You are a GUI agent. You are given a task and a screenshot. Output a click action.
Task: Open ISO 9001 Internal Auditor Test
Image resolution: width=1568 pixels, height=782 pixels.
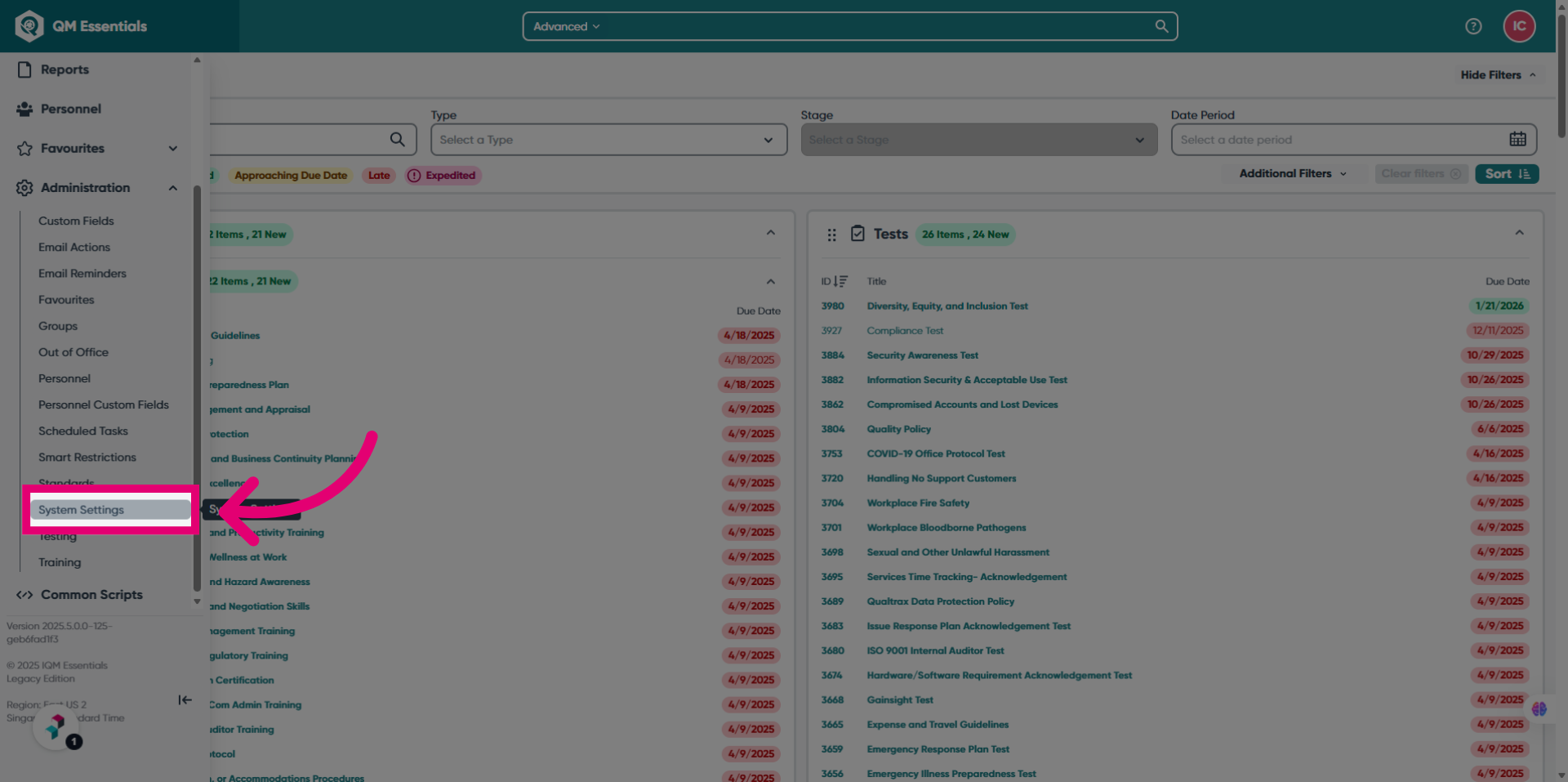[935, 650]
